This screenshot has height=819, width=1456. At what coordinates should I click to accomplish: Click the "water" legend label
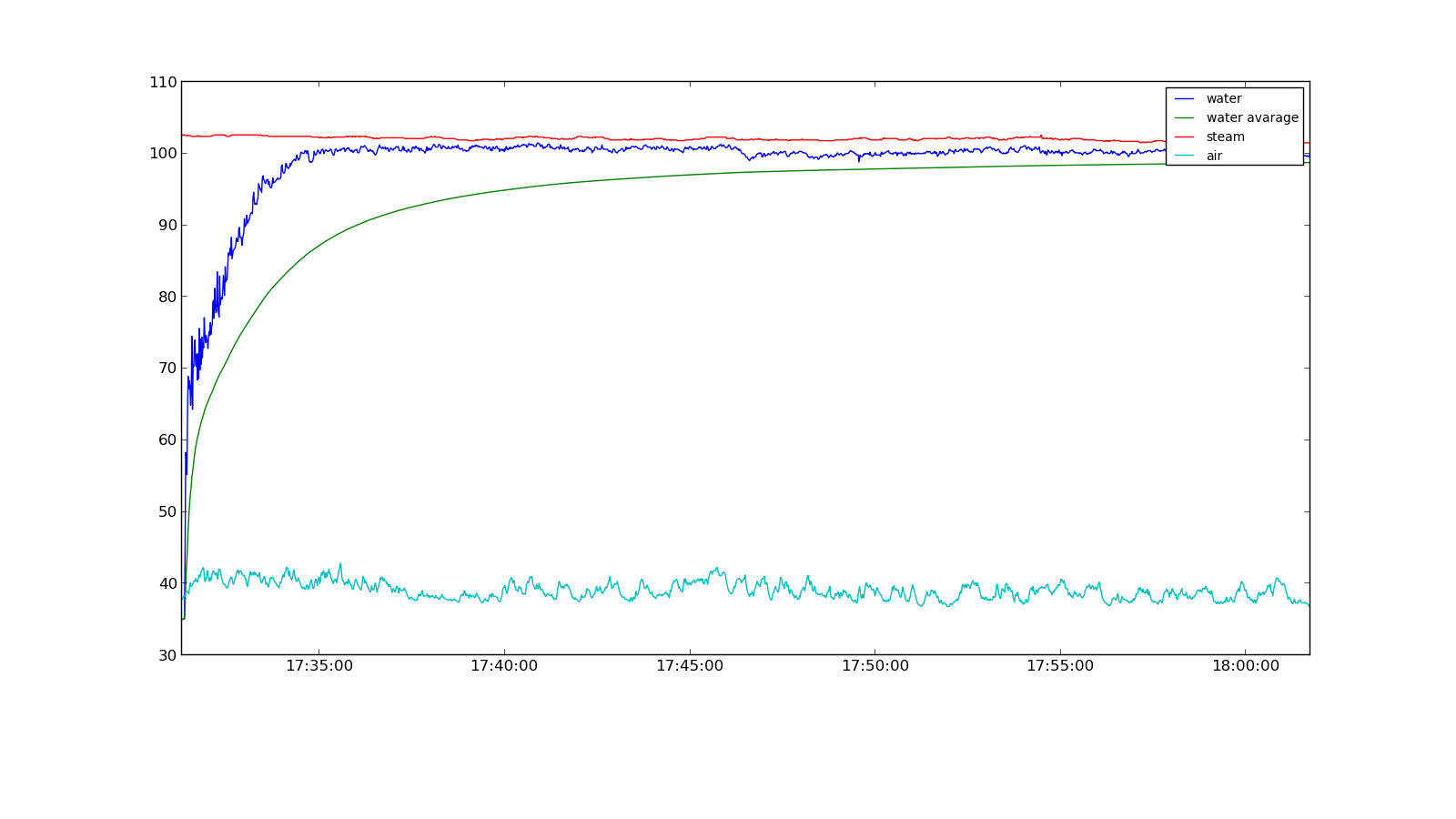tap(1223, 99)
